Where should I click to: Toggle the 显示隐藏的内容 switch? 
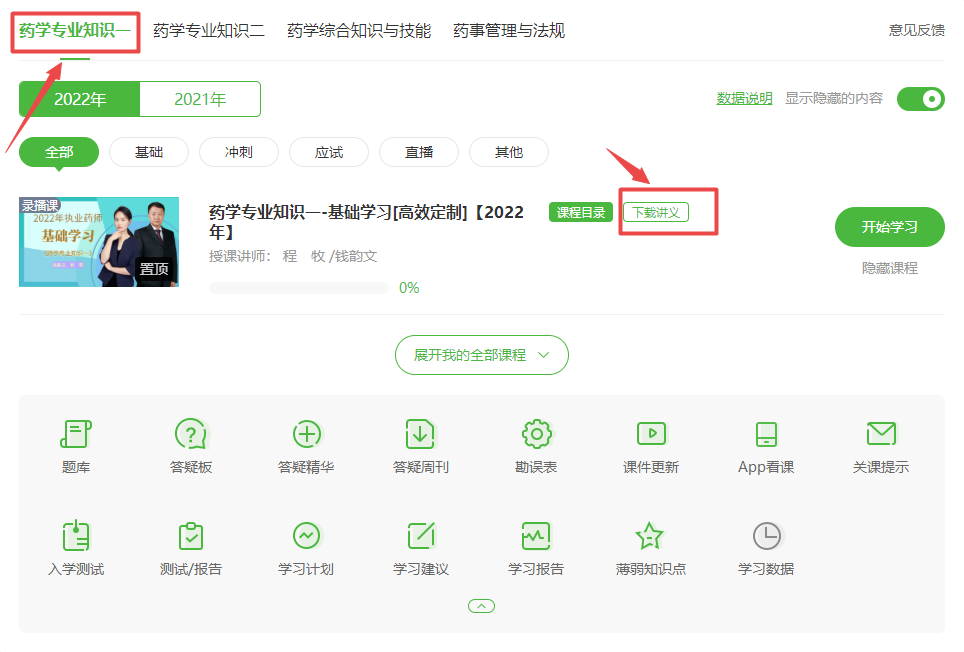[920, 99]
